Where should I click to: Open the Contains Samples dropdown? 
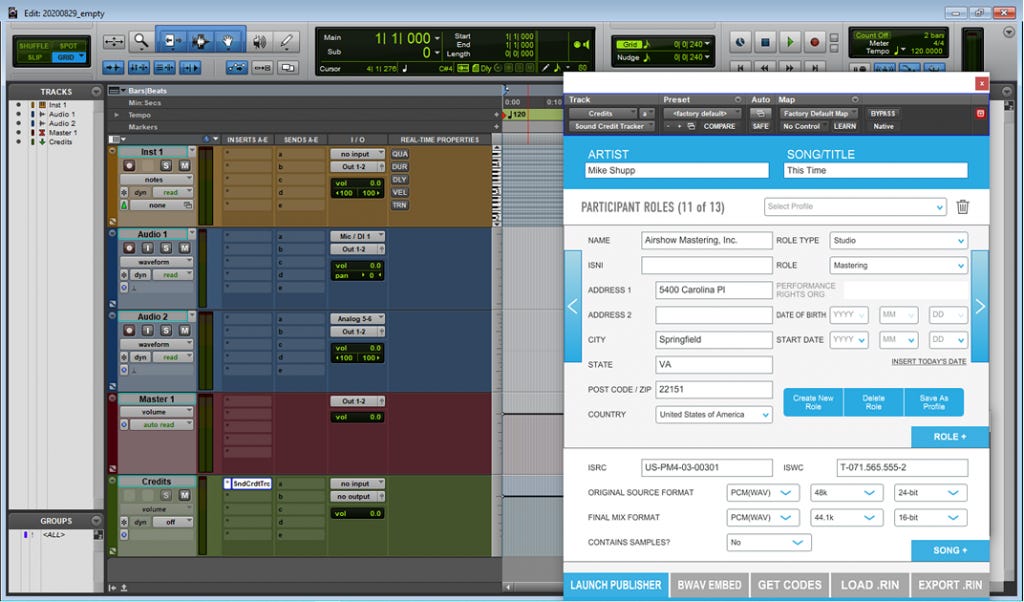click(769, 543)
